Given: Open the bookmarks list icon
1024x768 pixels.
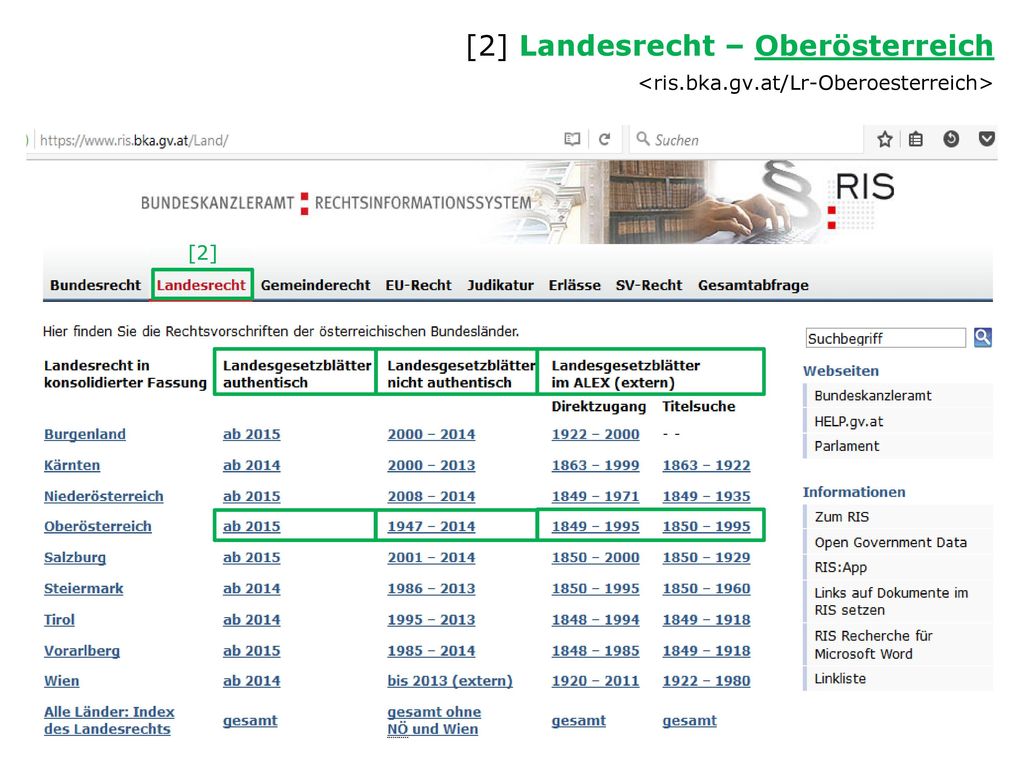Looking at the screenshot, I should point(916,139).
